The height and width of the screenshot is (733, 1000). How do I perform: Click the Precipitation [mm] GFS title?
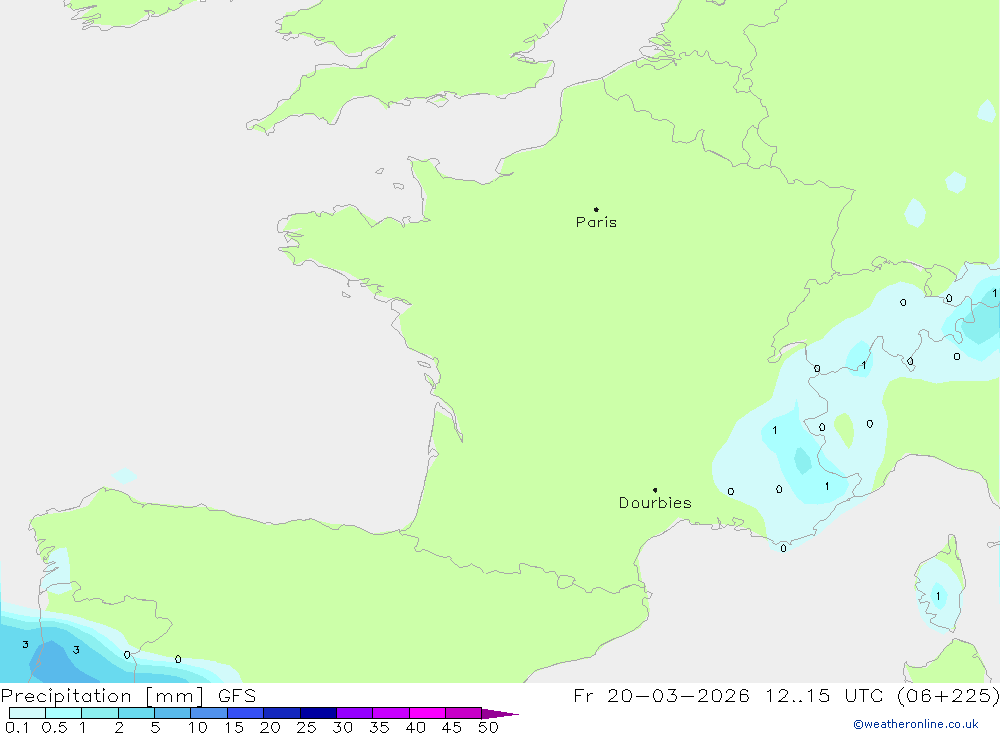128,696
